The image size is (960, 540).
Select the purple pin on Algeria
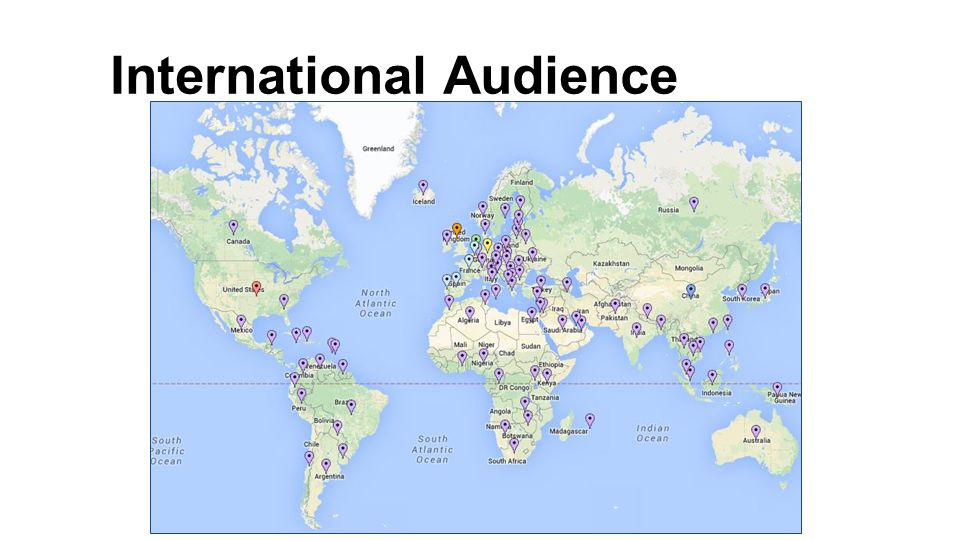coord(470,313)
